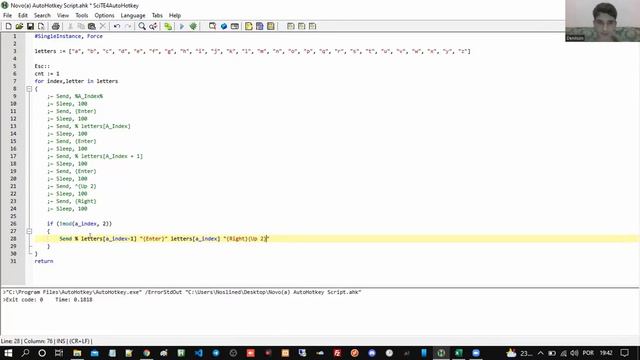Open Cortana circle on taskbar
The width and height of the screenshot is (640, 360).
tap(42, 353)
